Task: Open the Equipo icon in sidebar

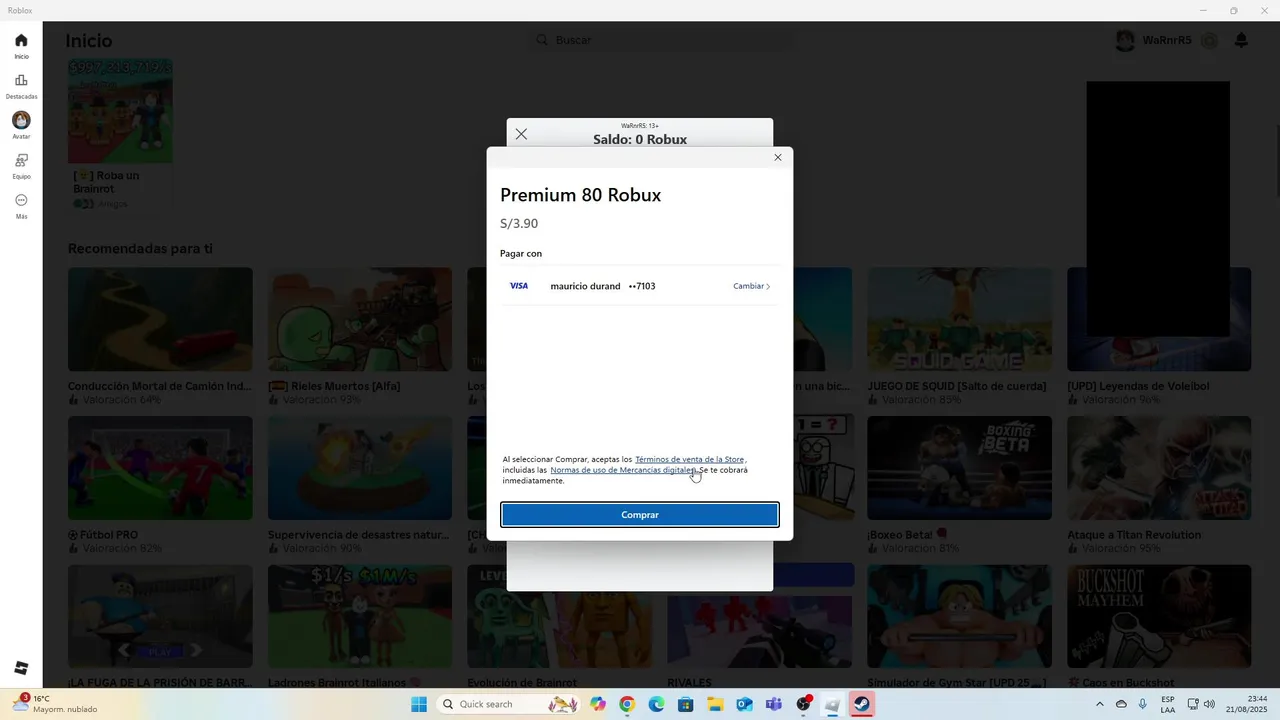Action: tap(21, 160)
